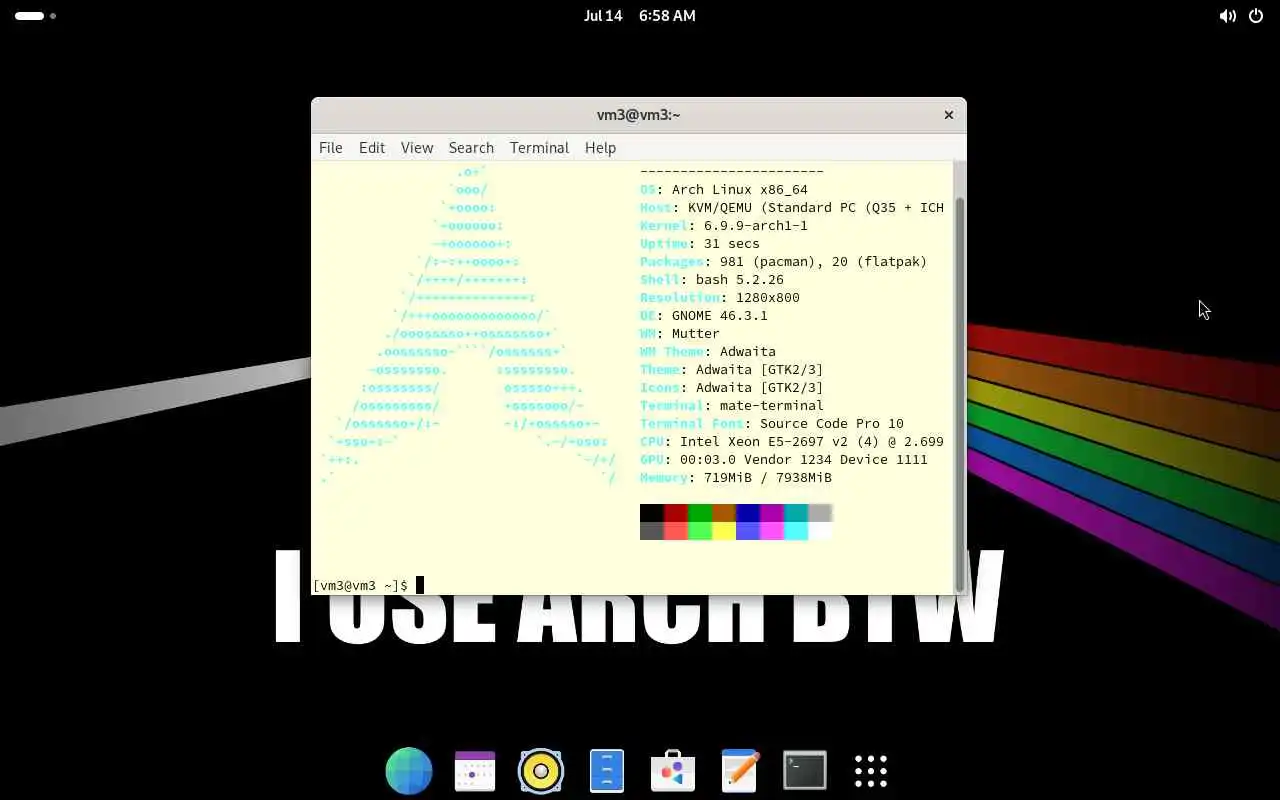Open the File menu in terminal

330,147
